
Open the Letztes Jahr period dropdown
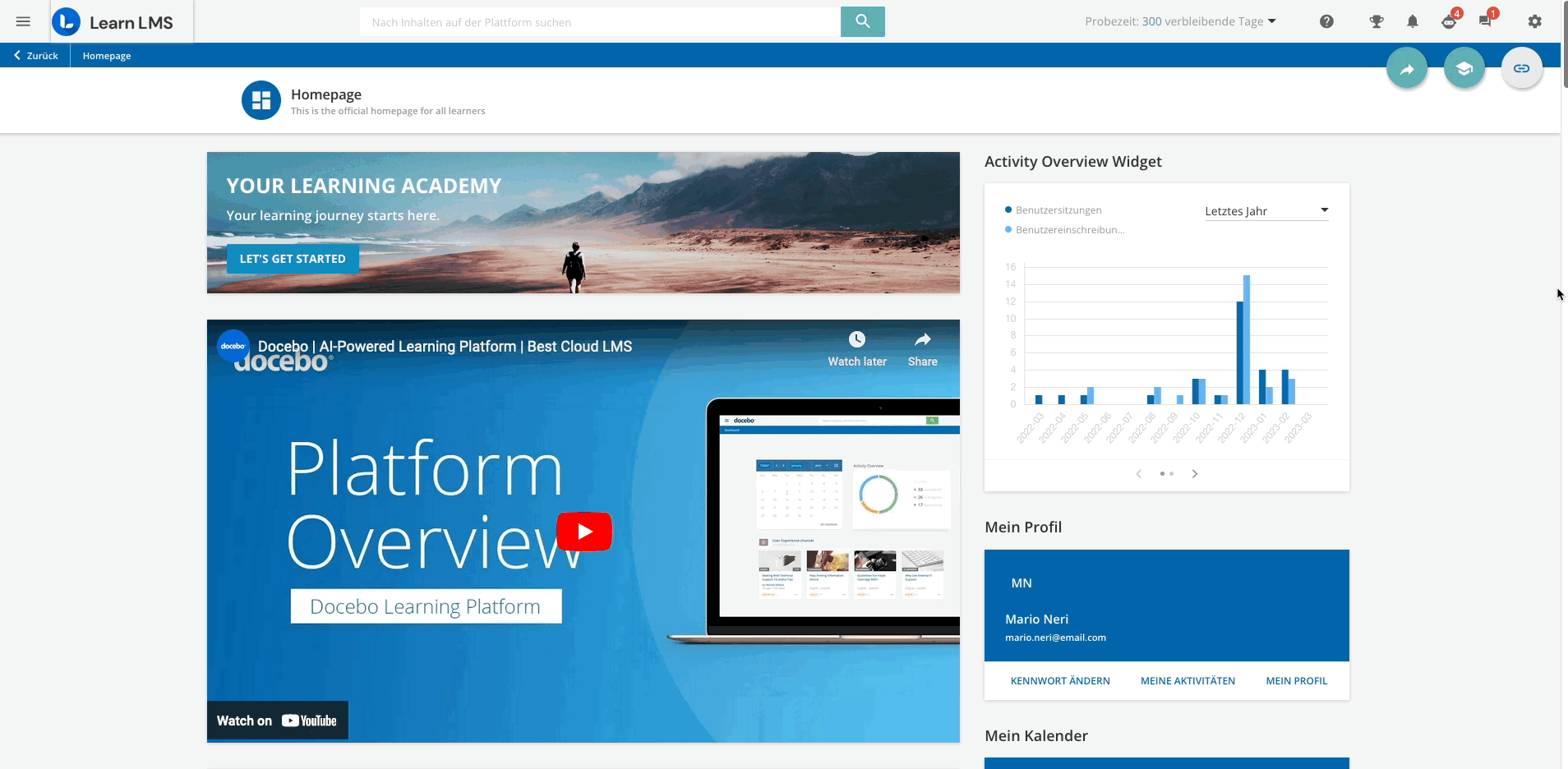click(1266, 211)
